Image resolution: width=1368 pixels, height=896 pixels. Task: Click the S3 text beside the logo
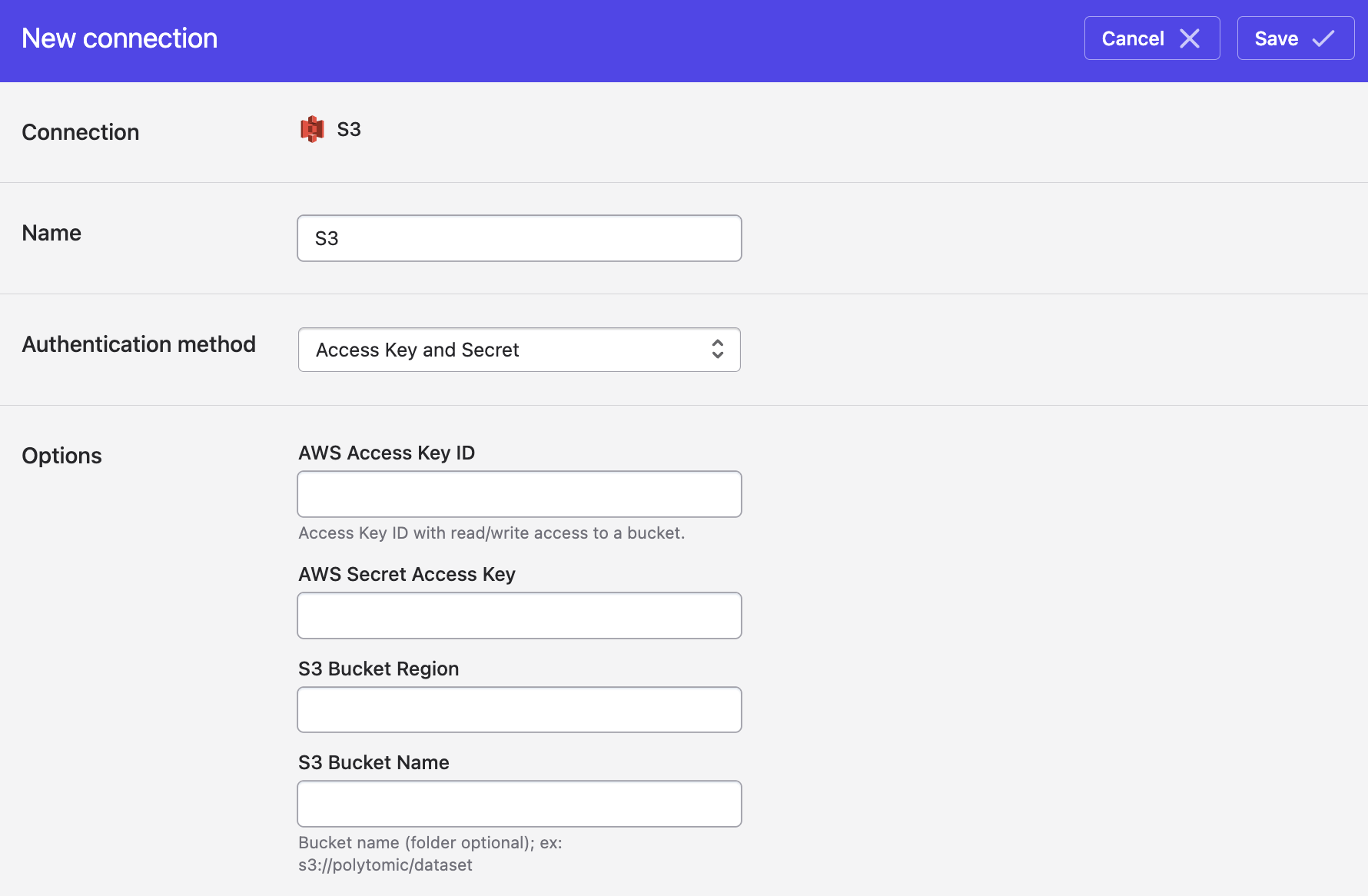coord(349,129)
